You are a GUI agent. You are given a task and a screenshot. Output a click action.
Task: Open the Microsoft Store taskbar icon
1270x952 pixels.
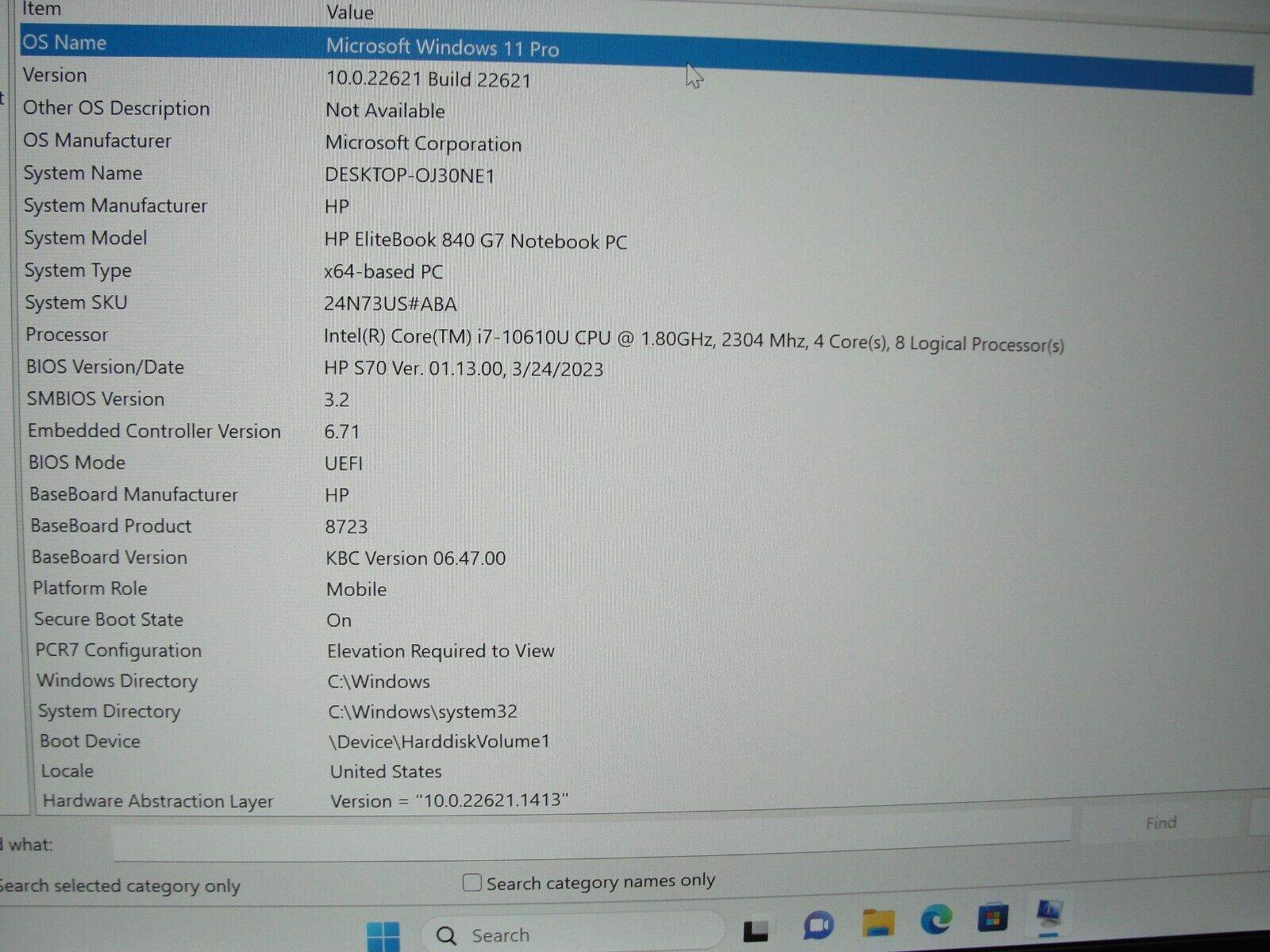click(x=992, y=919)
